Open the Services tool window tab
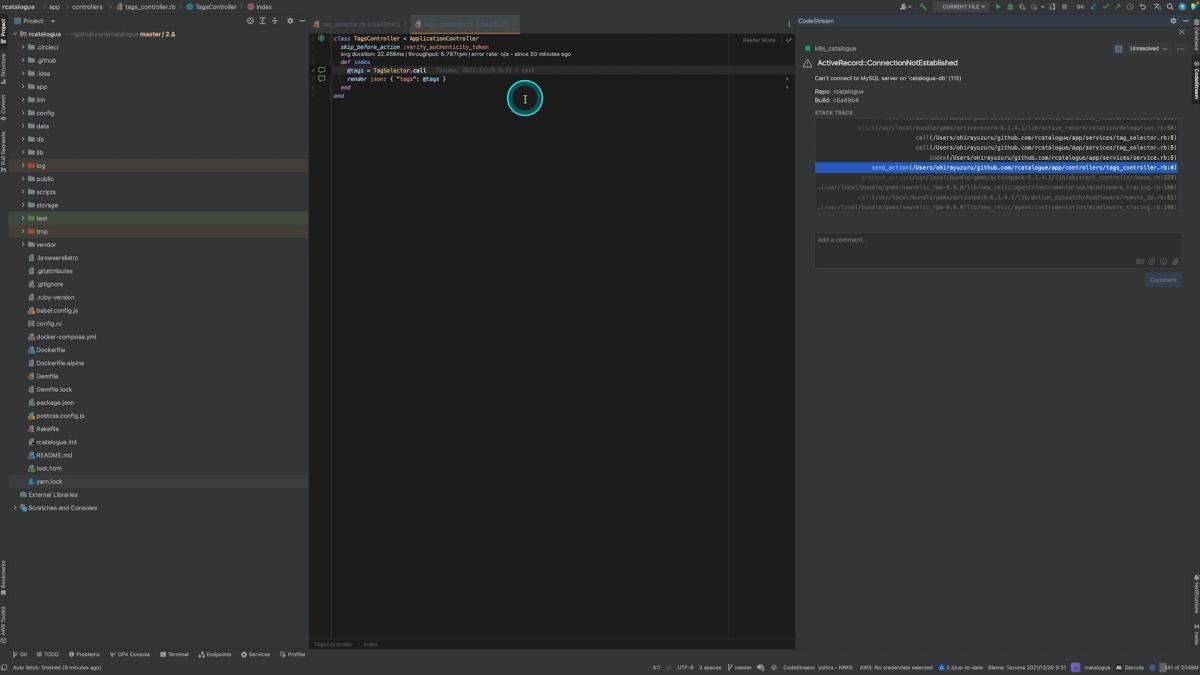Screen dimensions: 1200x675 tap(255, 654)
